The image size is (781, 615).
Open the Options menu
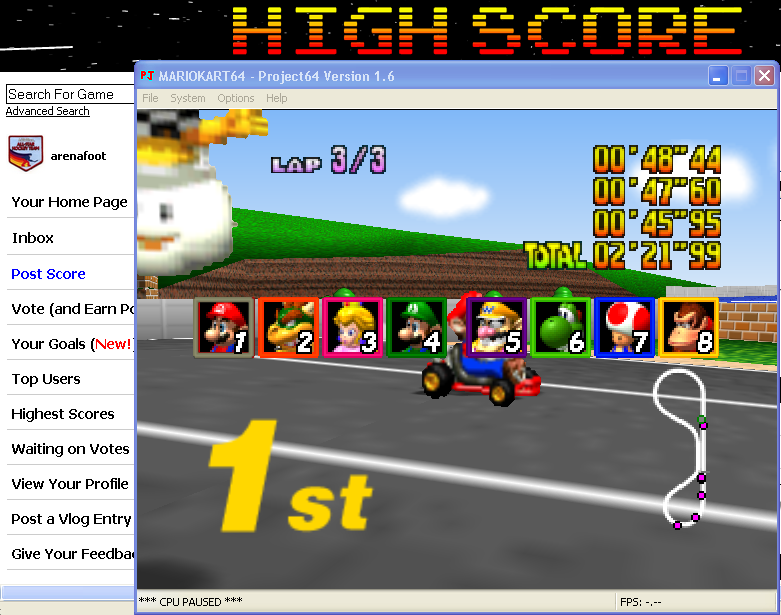pos(236,98)
